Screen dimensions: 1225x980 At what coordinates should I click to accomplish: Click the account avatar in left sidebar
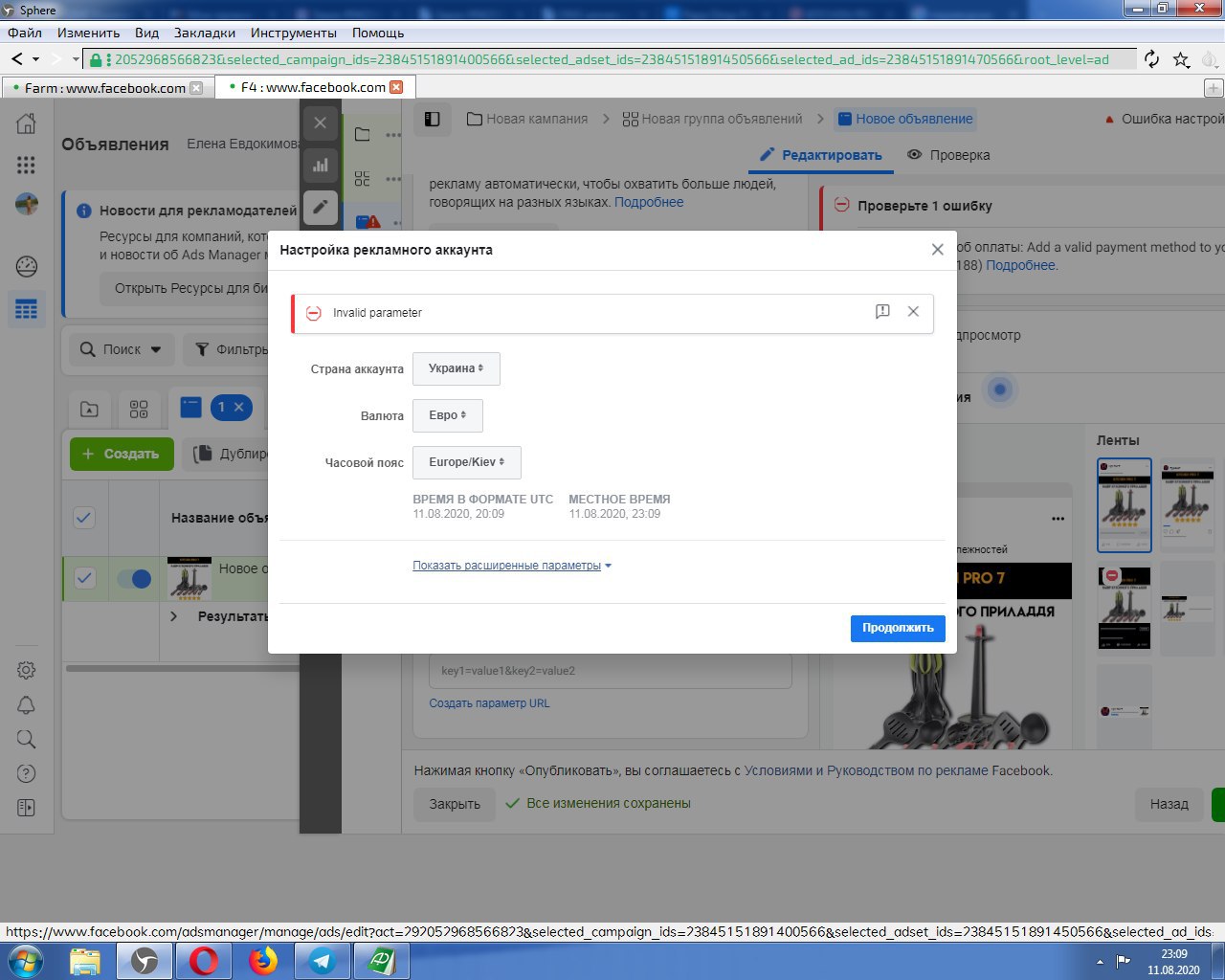(27, 204)
